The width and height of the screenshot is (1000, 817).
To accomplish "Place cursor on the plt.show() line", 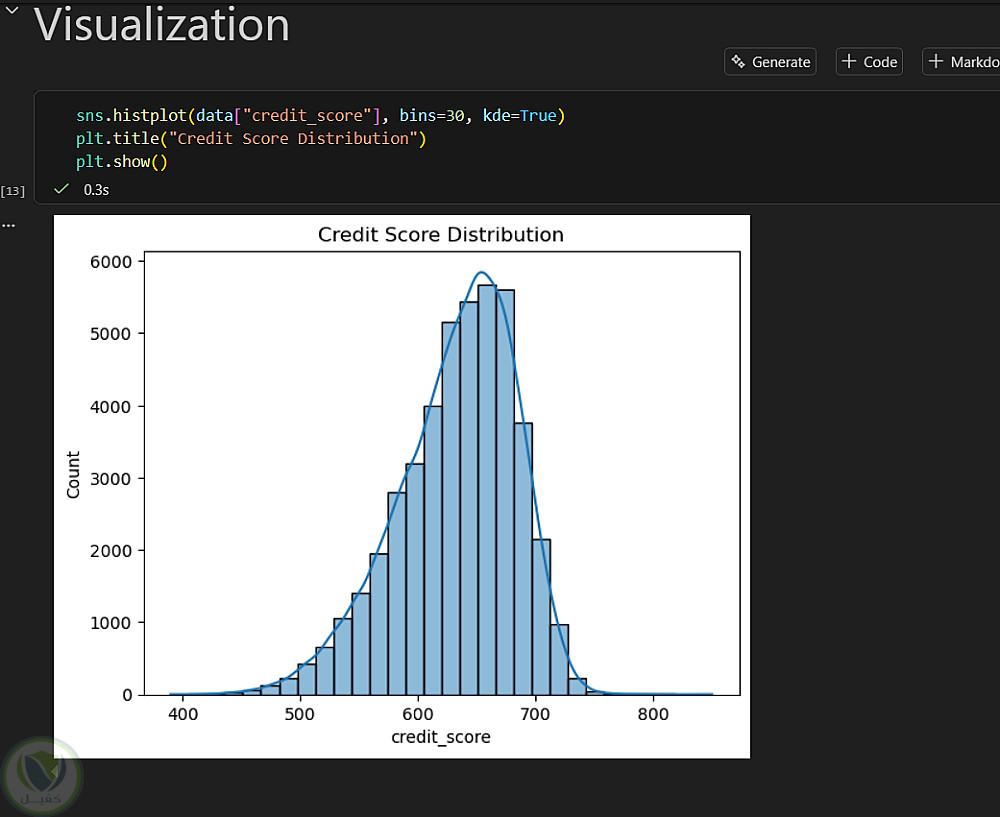I will (x=121, y=161).
